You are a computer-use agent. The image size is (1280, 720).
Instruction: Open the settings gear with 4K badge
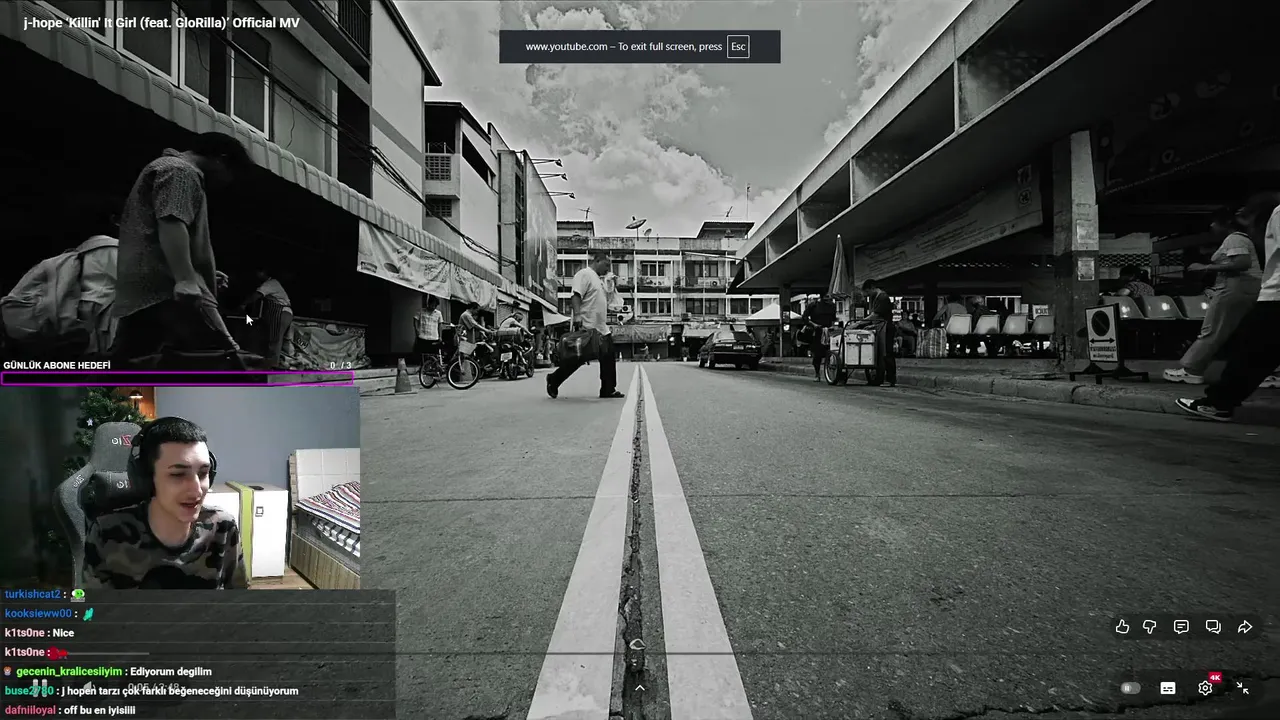[x=1206, y=687]
